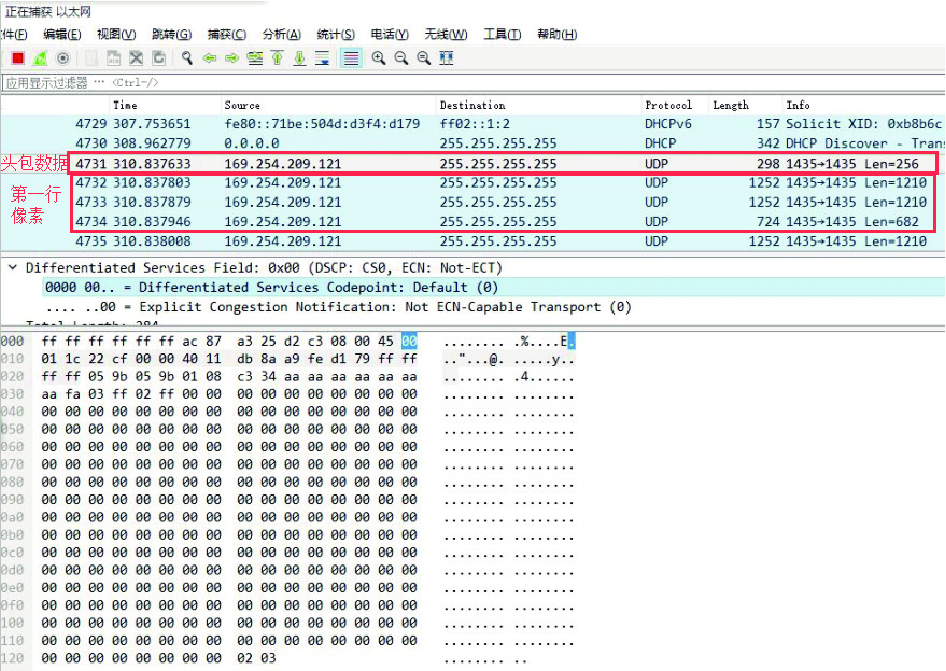This screenshot has width=946, height=671.
Task: Click destination ff02::1:2 cell
Action: point(475,124)
